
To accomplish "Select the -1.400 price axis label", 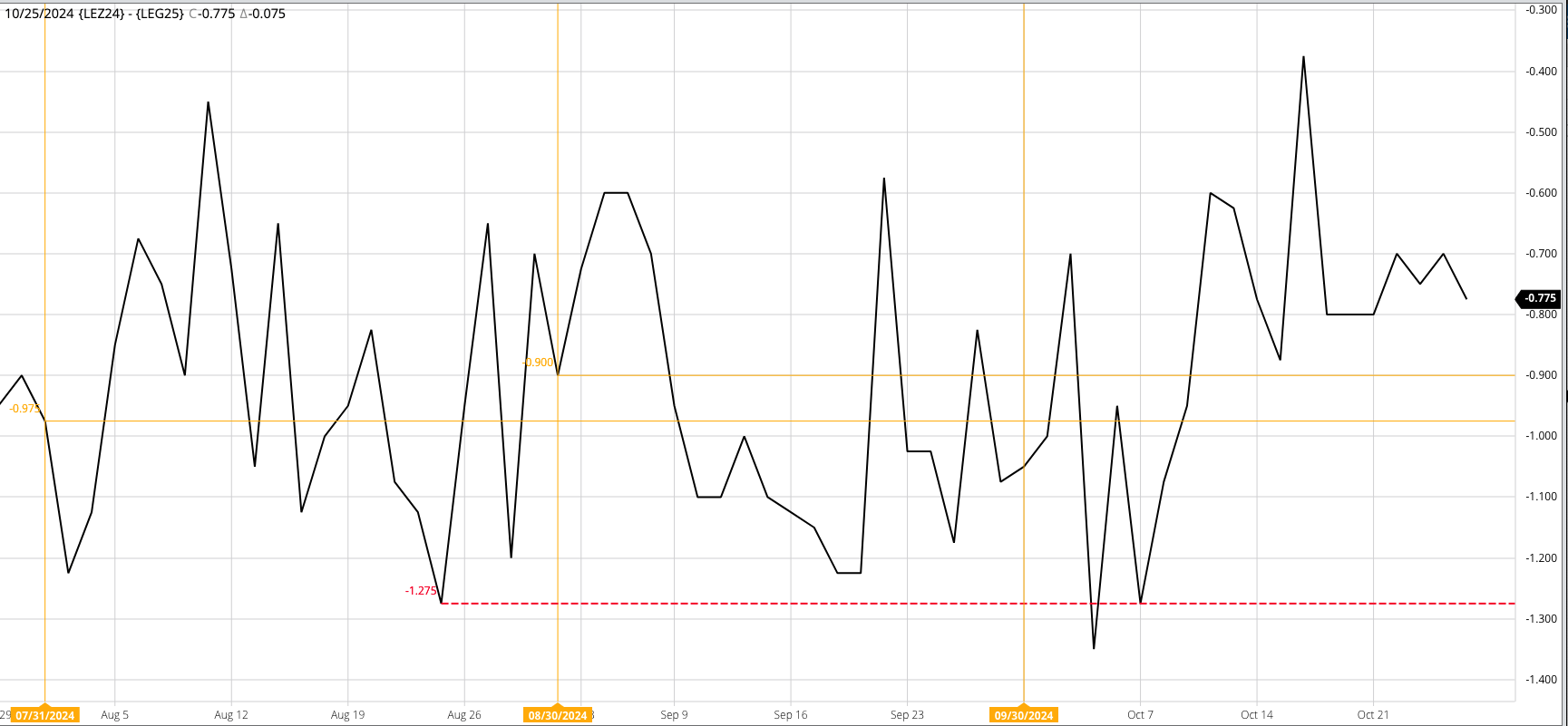I will point(1541,680).
